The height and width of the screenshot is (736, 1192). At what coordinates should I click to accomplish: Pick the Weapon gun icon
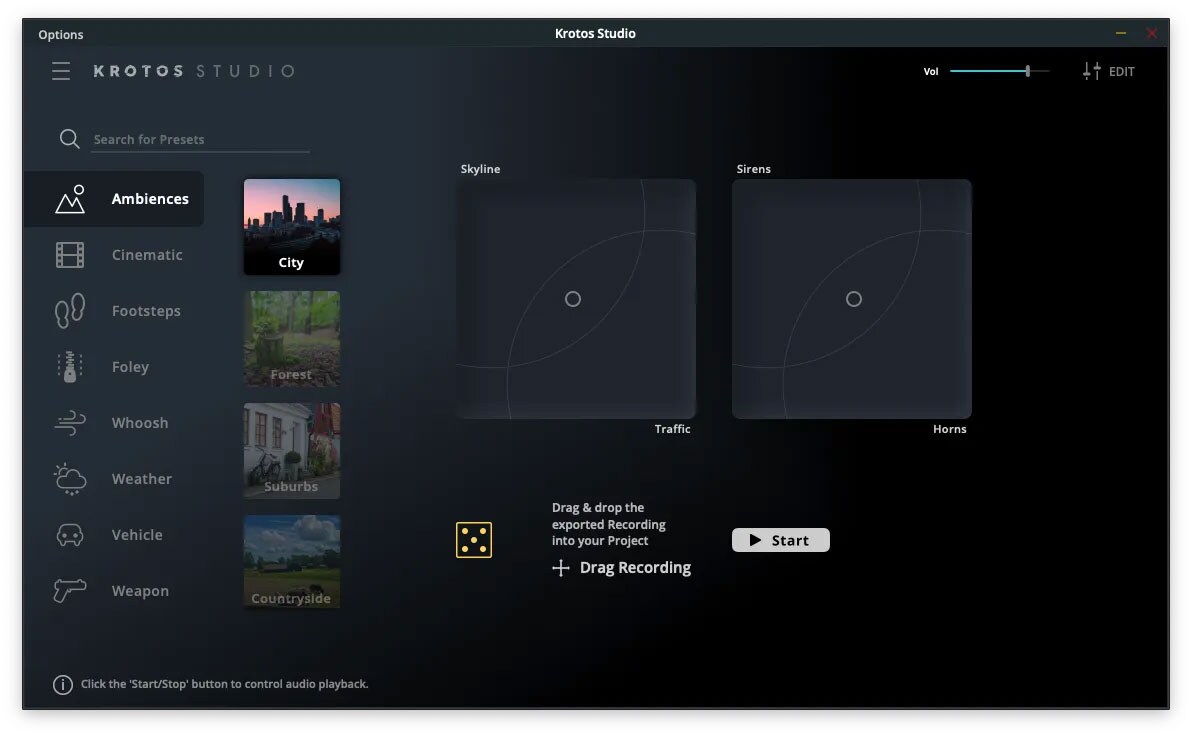click(x=70, y=591)
